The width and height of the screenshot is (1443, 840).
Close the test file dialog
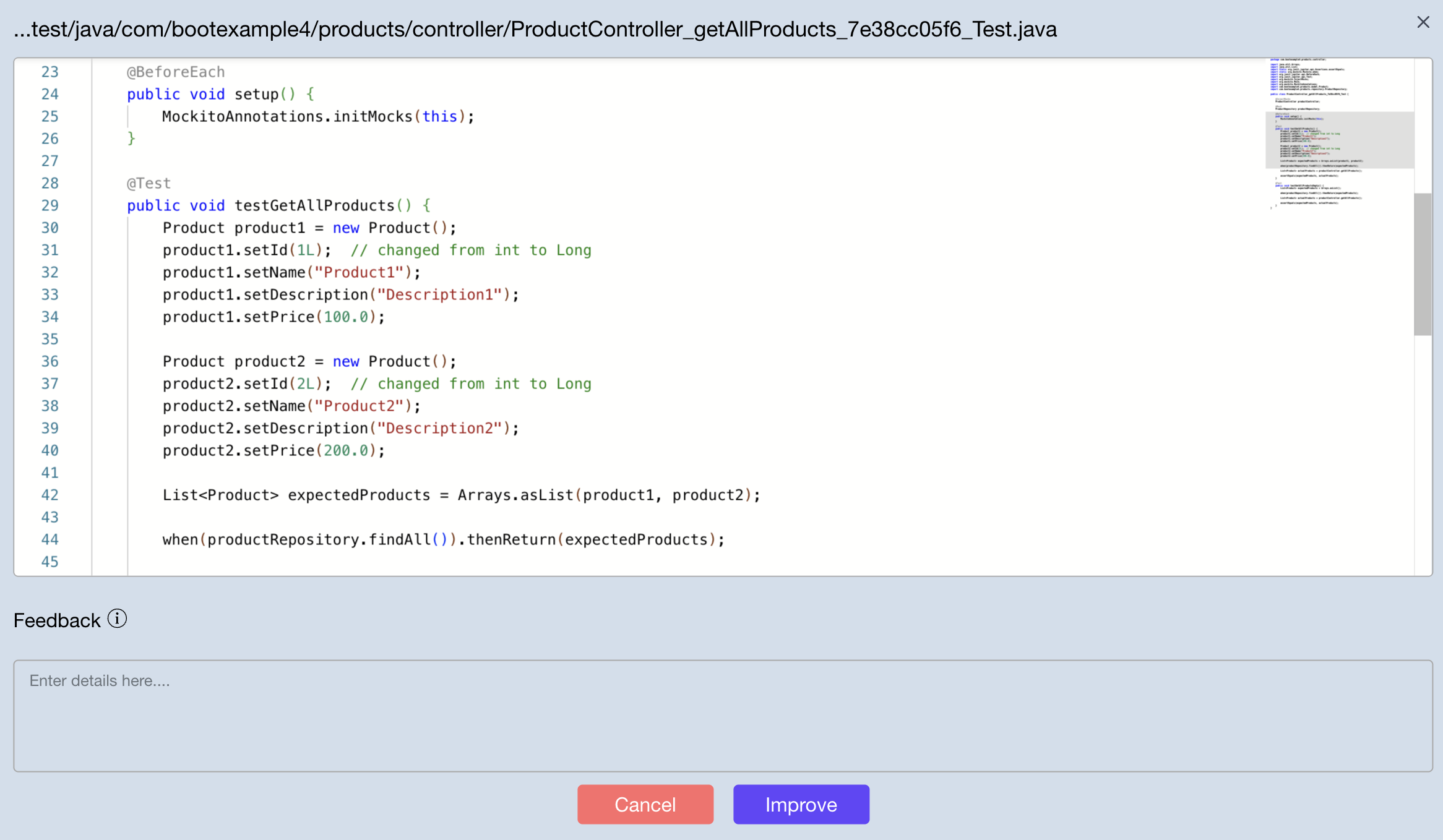1423,22
